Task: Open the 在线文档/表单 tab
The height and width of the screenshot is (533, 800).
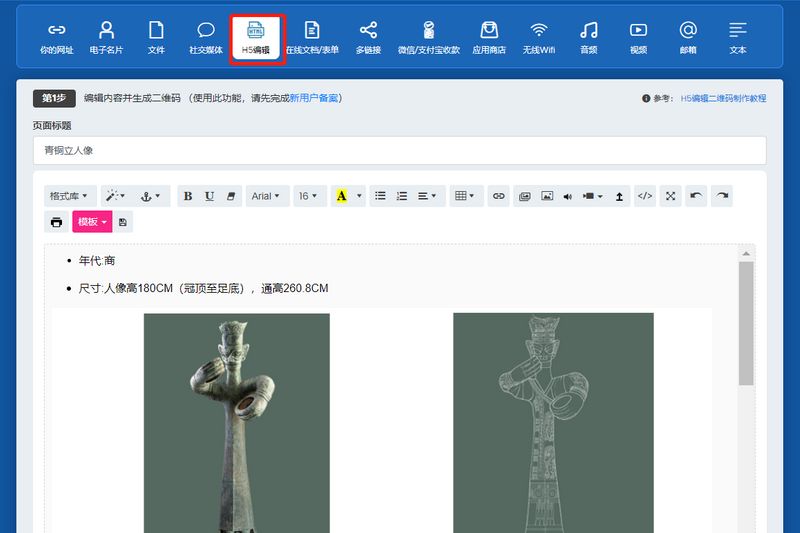Action: pyautogui.click(x=312, y=38)
